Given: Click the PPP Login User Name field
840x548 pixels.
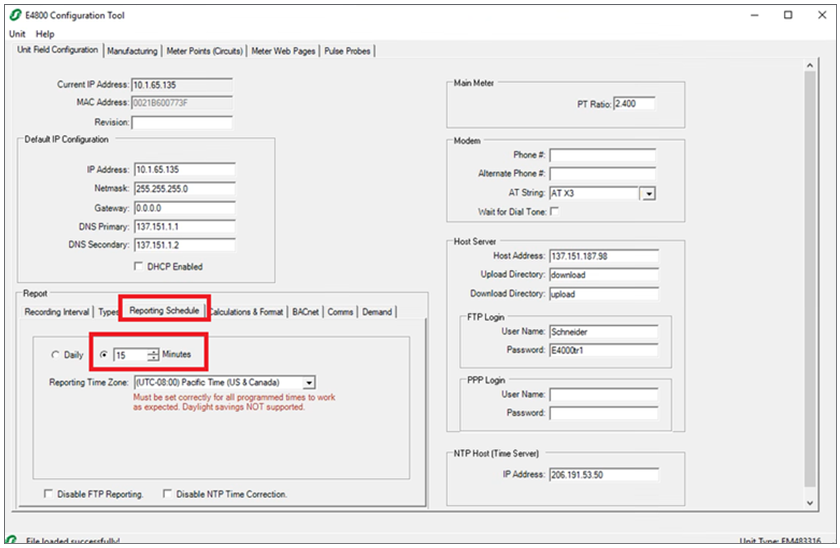Looking at the screenshot, I should pos(604,395).
